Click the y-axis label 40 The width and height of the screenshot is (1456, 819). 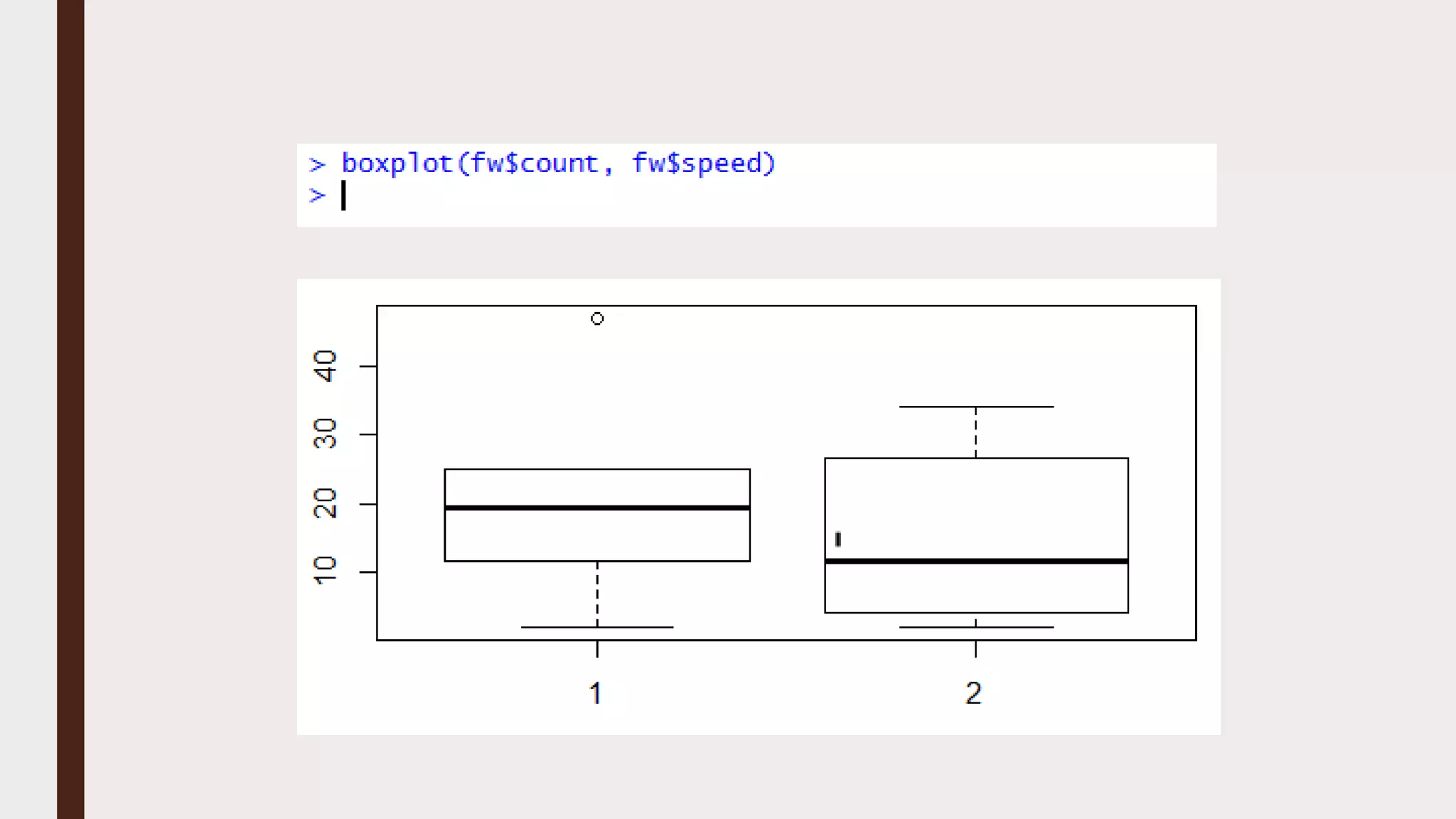point(326,366)
